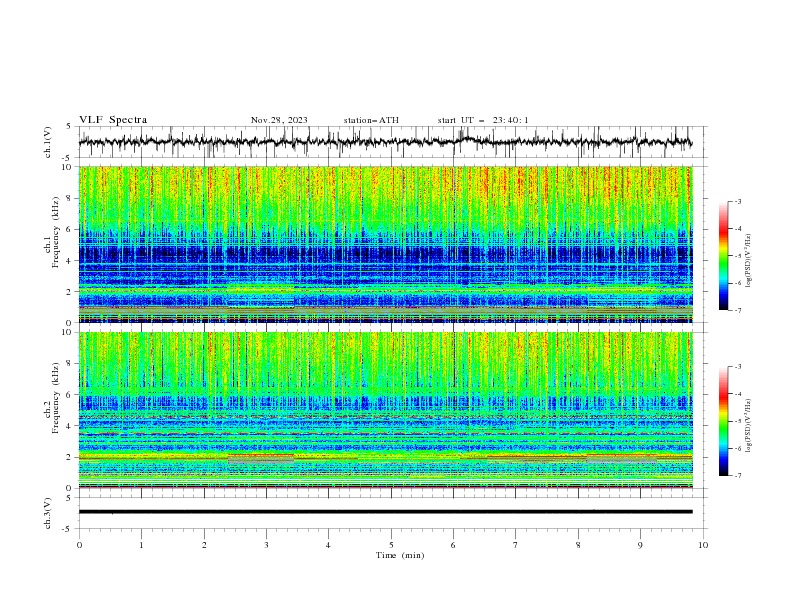Click the "station=ATH" header label

click(371, 120)
